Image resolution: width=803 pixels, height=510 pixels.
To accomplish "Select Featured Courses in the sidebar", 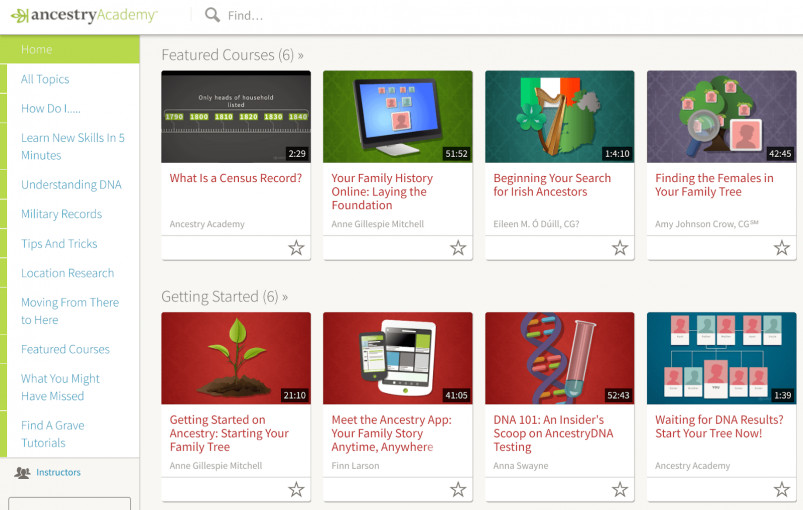I will 65,349.
